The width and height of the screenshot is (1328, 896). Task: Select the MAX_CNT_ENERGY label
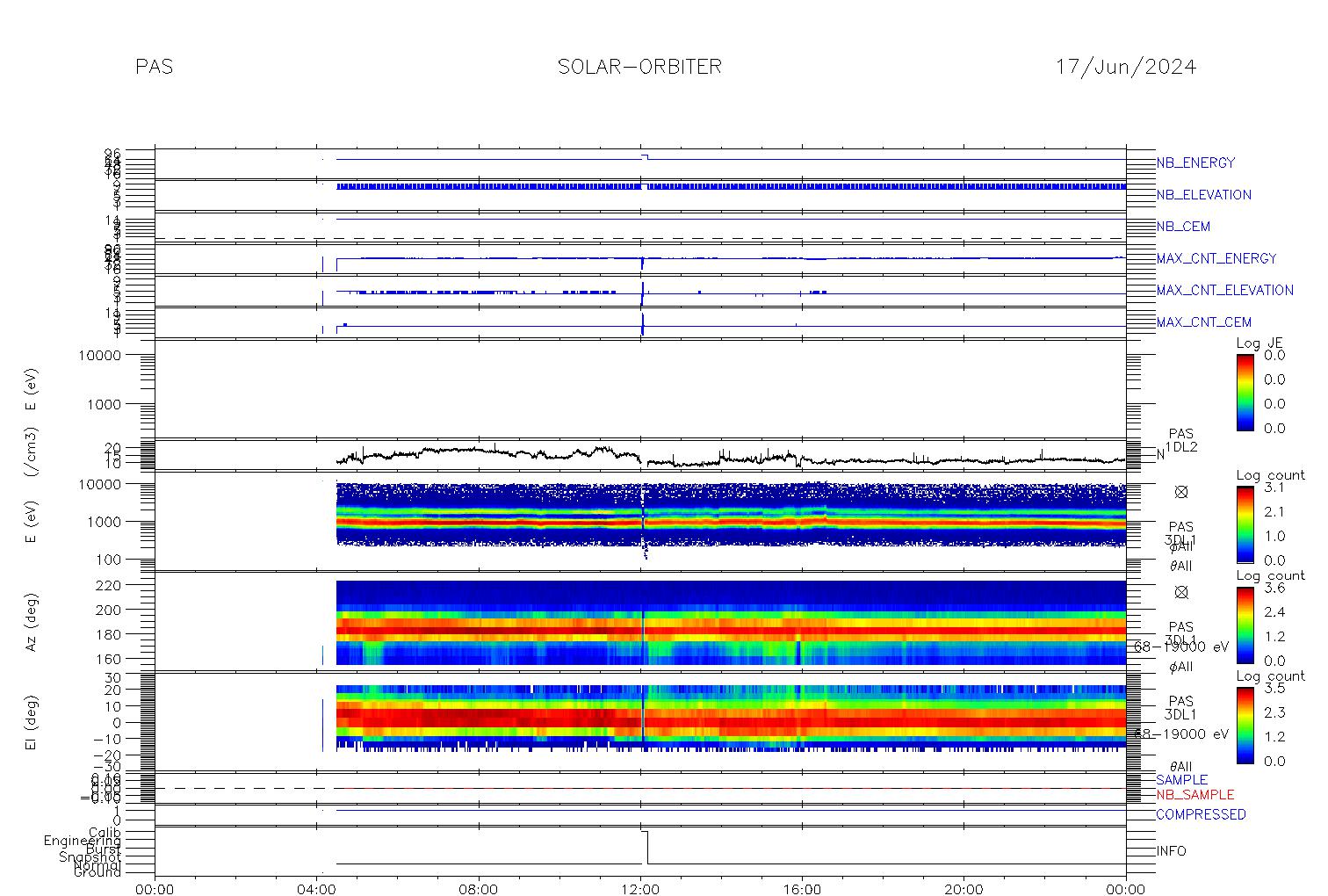[x=1216, y=258]
